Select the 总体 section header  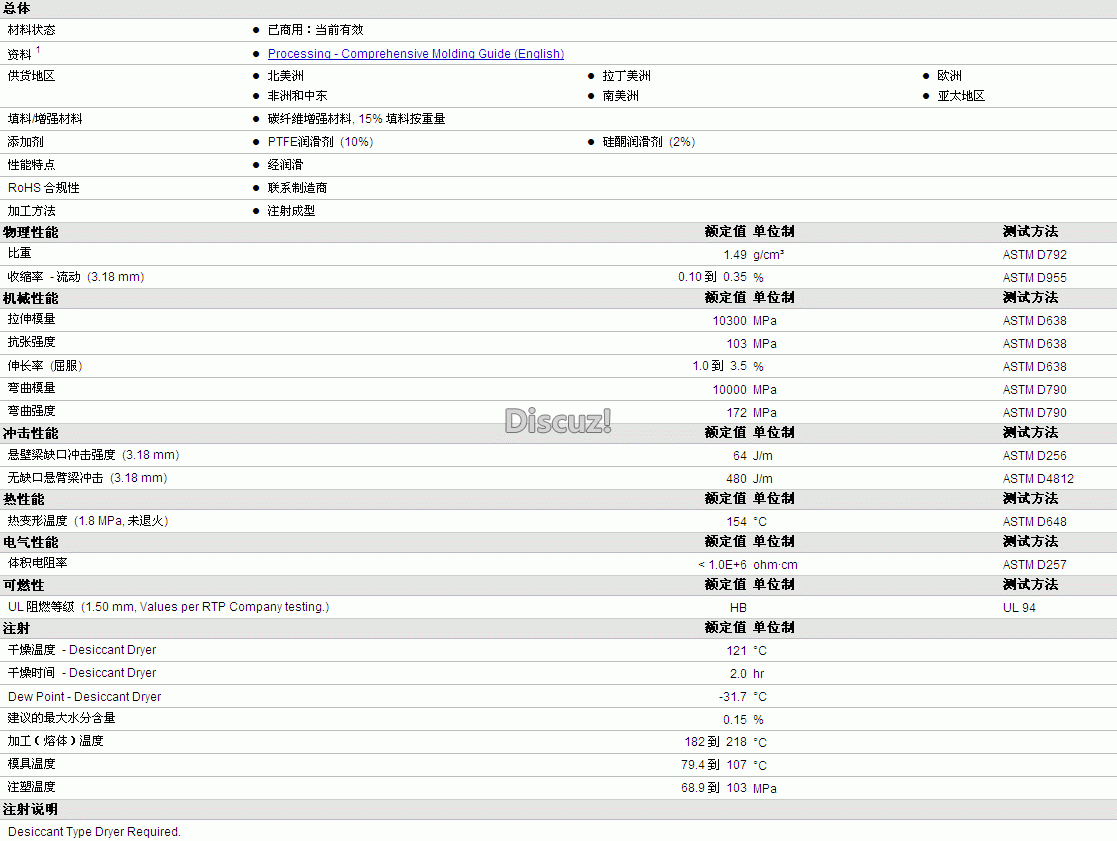click(x=17, y=8)
